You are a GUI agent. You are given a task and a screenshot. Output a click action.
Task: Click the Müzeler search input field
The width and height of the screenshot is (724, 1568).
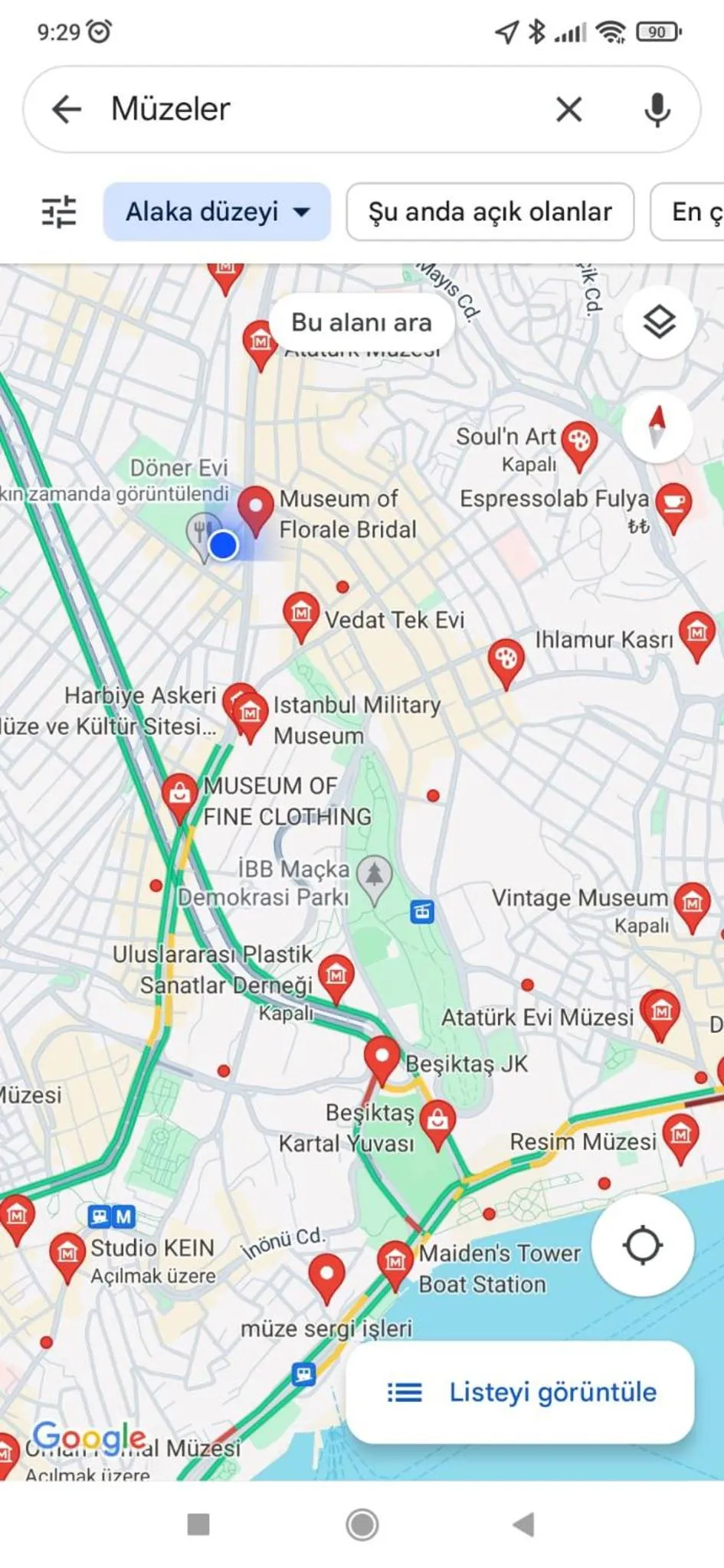click(x=322, y=109)
